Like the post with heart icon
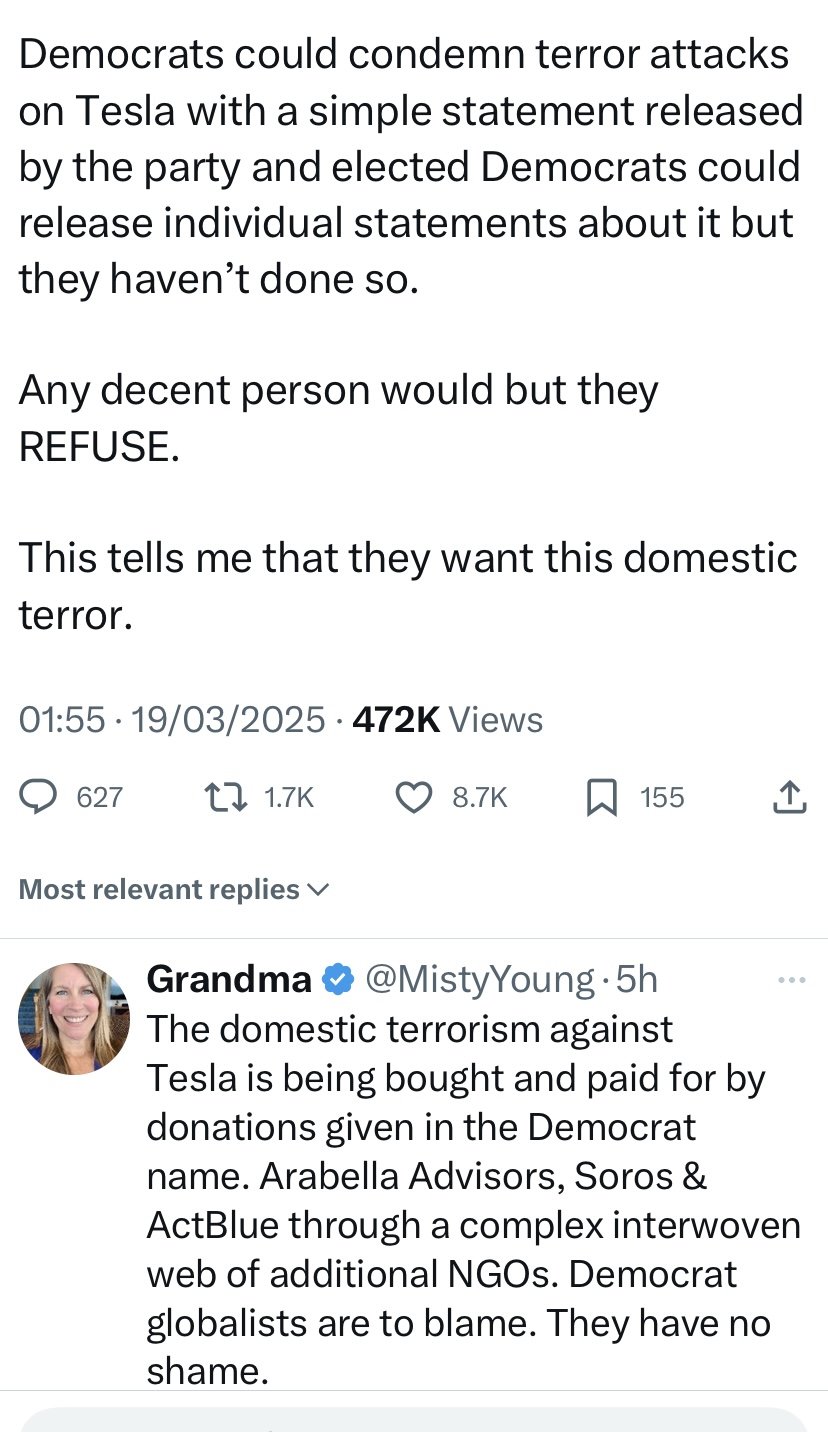 (413, 797)
